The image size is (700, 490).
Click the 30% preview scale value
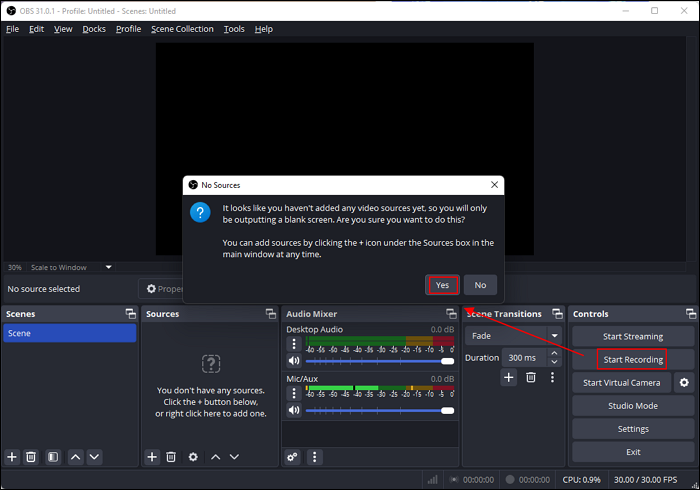pos(15,267)
